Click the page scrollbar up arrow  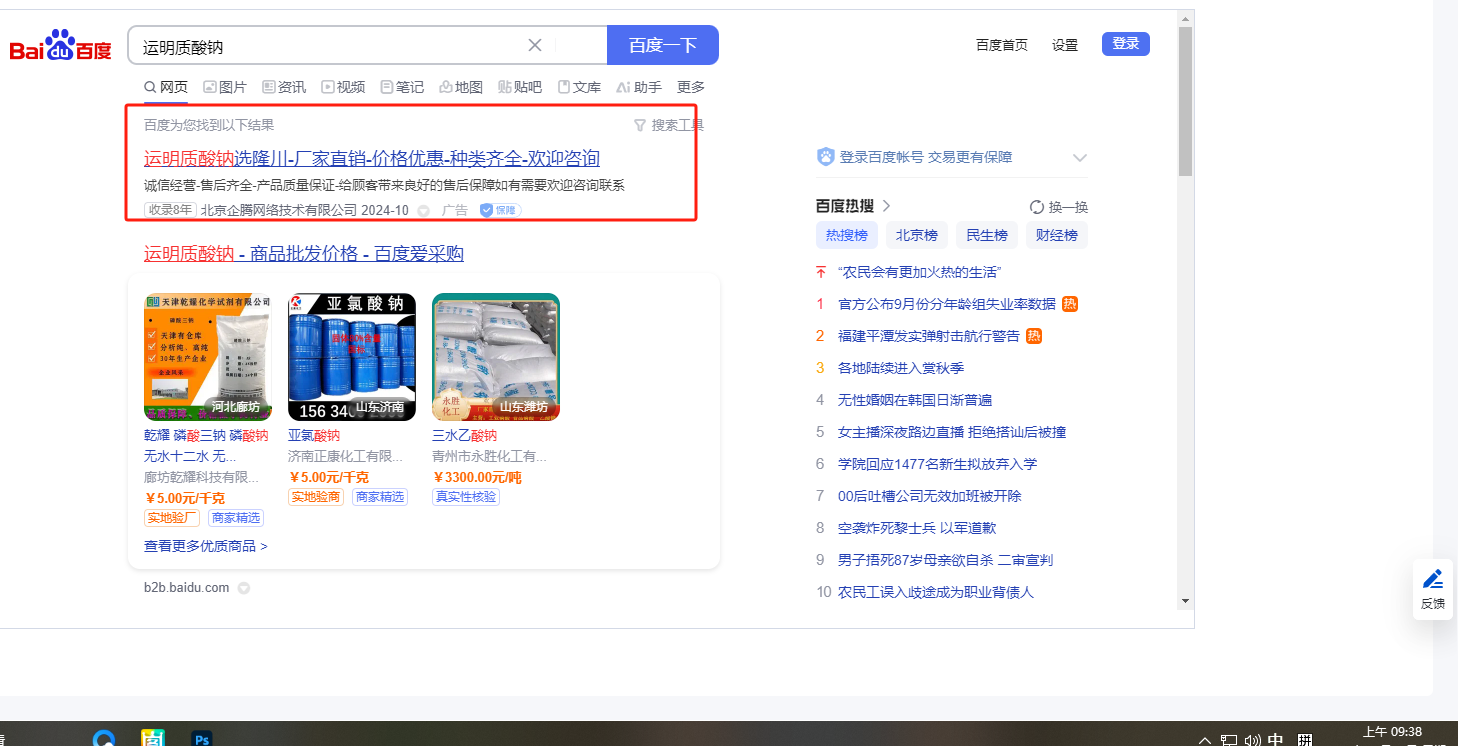coord(1186,18)
